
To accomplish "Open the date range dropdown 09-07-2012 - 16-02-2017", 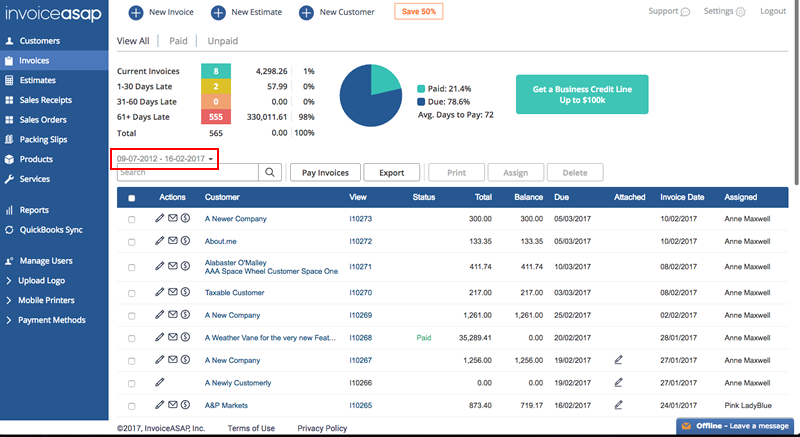I will click(x=165, y=158).
